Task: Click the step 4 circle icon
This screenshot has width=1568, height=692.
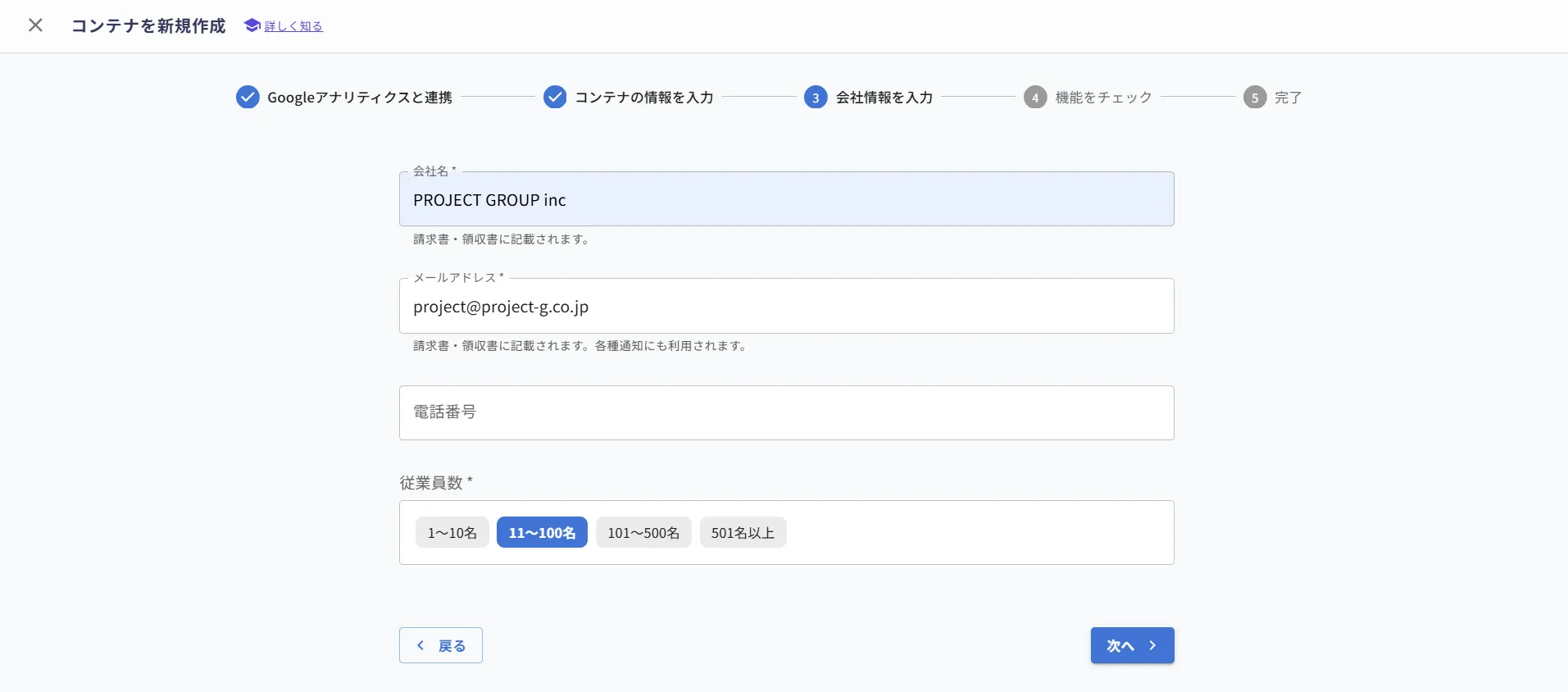Action: pyautogui.click(x=1035, y=97)
